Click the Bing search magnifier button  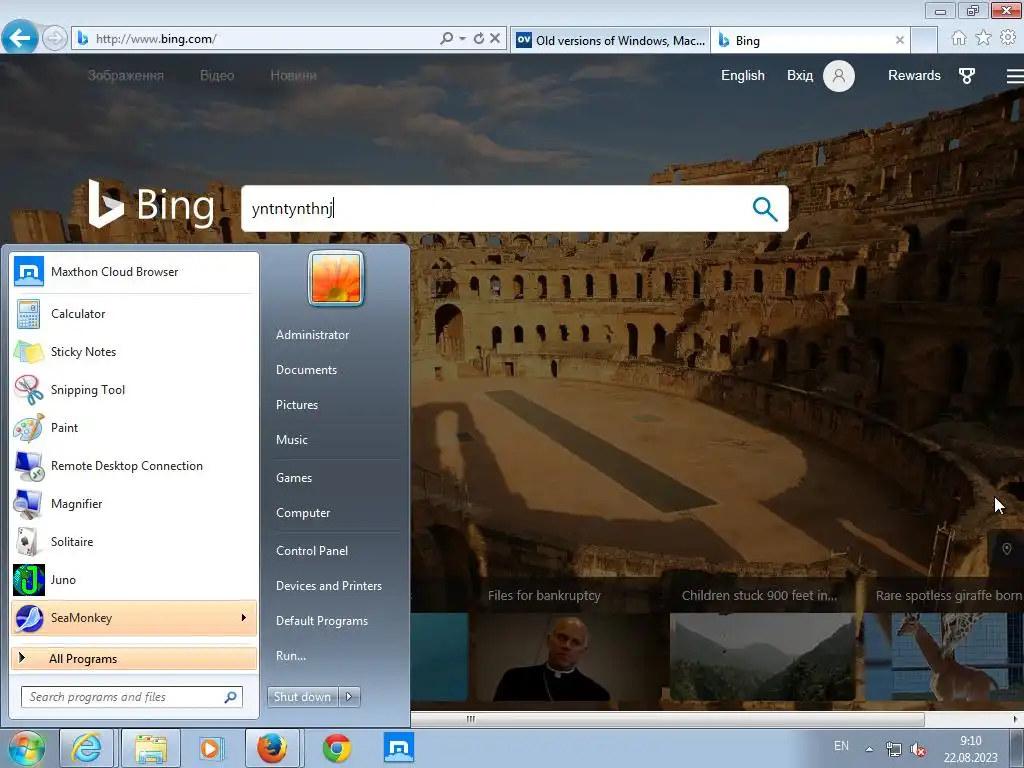click(765, 209)
